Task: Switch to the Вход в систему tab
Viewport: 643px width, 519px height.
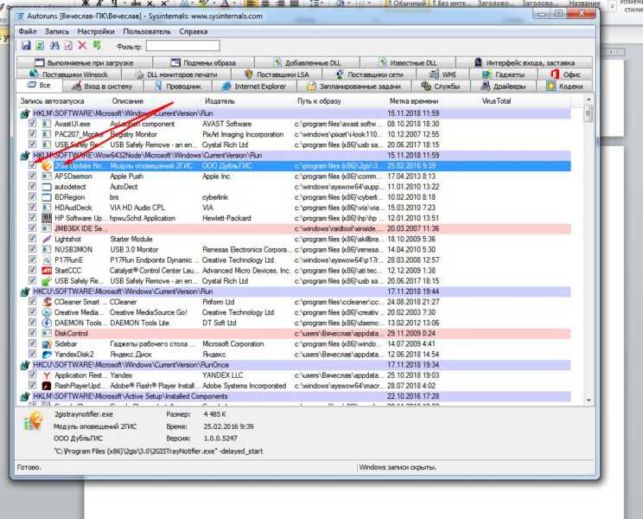Action: click(103, 86)
